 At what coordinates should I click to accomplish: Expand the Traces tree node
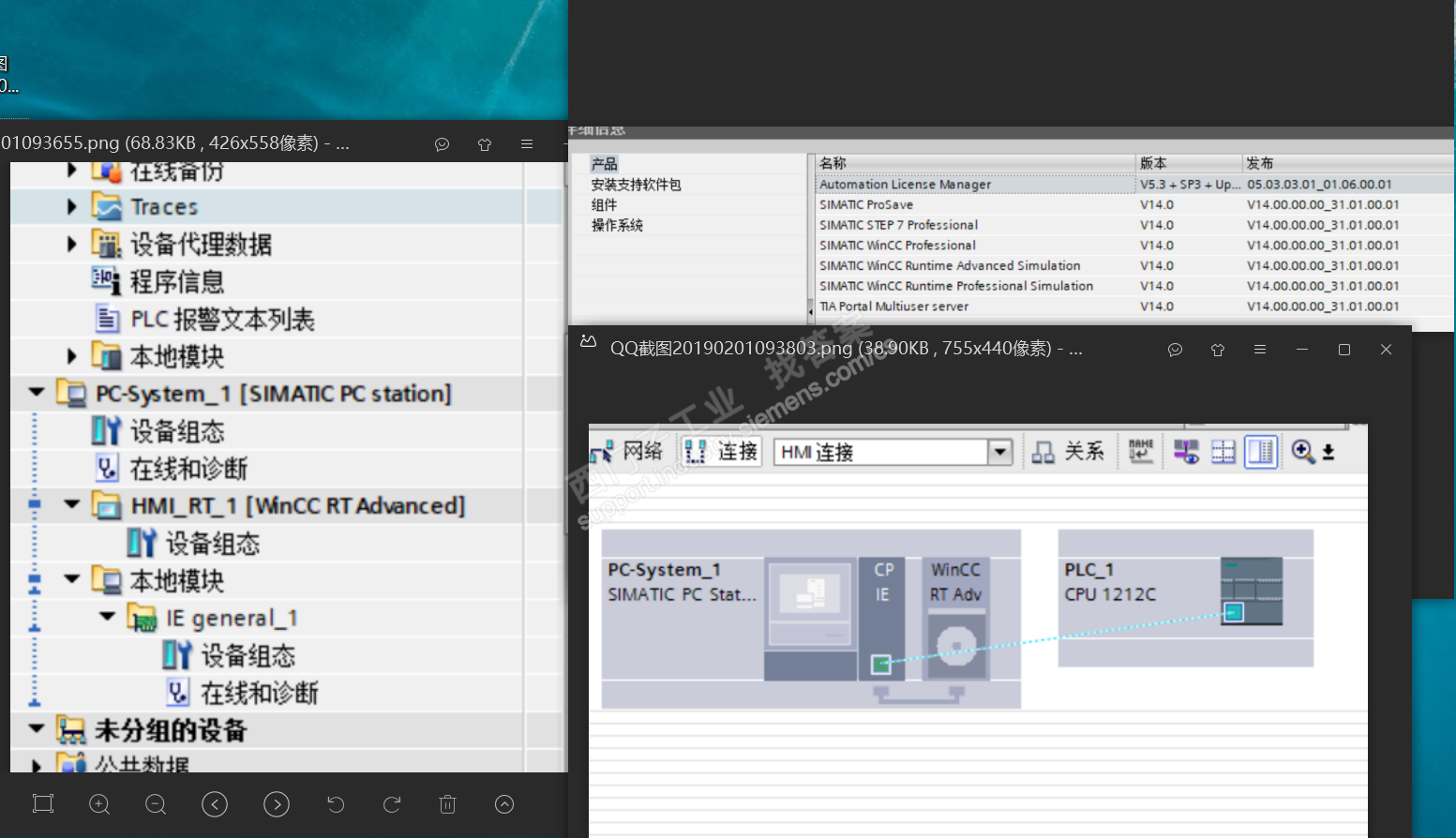click(x=71, y=206)
